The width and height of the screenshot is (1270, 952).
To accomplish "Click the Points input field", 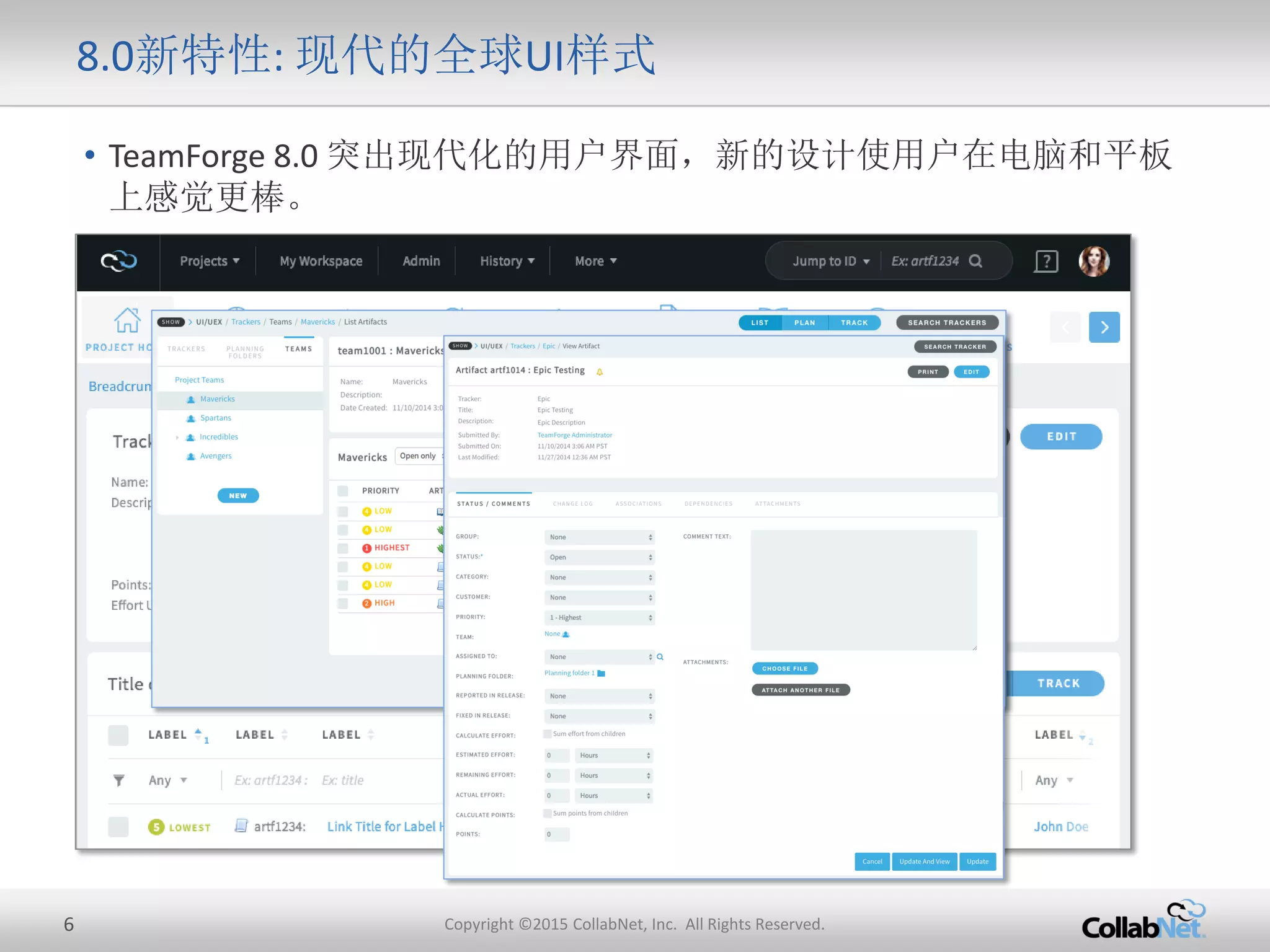I will (557, 834).
